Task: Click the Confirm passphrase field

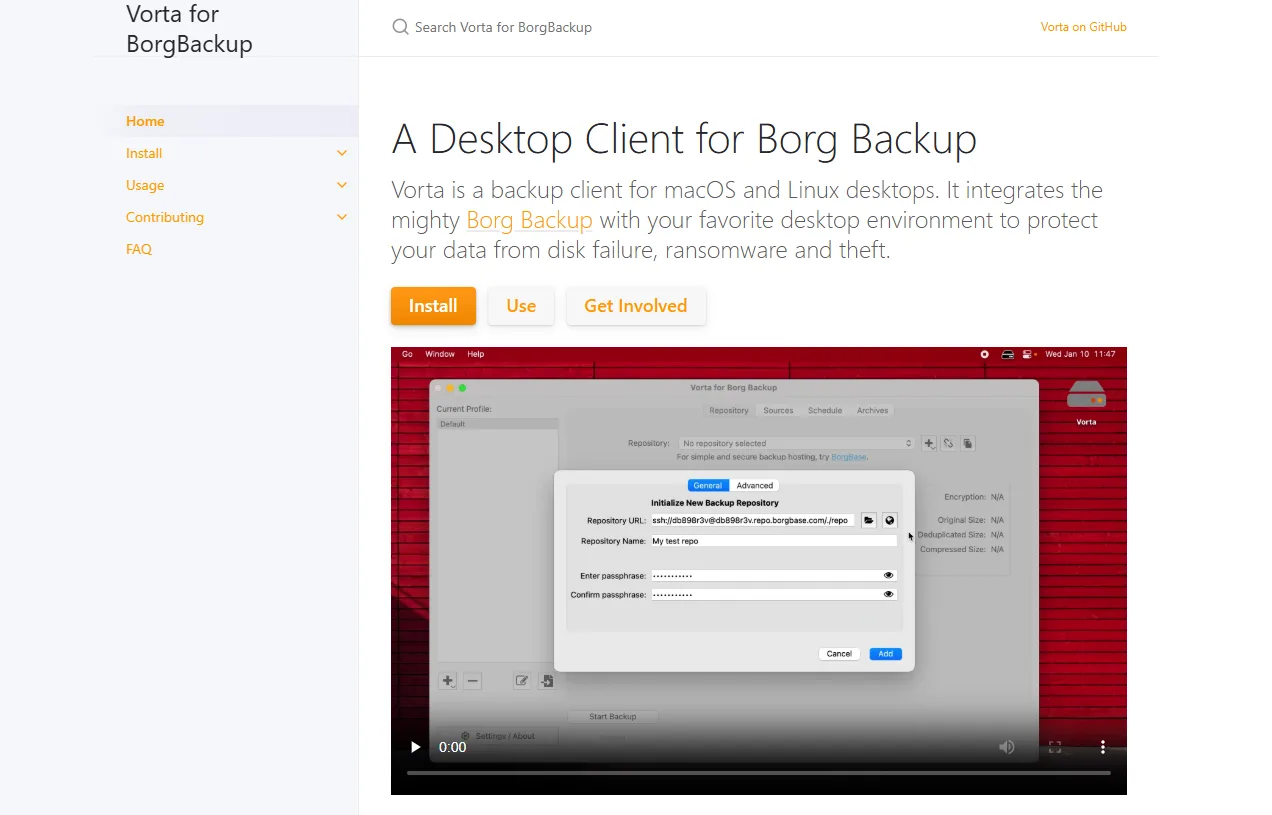Action: pos(773,594)
